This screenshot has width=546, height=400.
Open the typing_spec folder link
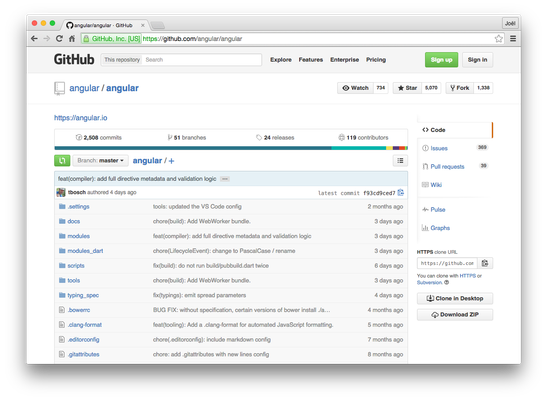click(83, 295)
